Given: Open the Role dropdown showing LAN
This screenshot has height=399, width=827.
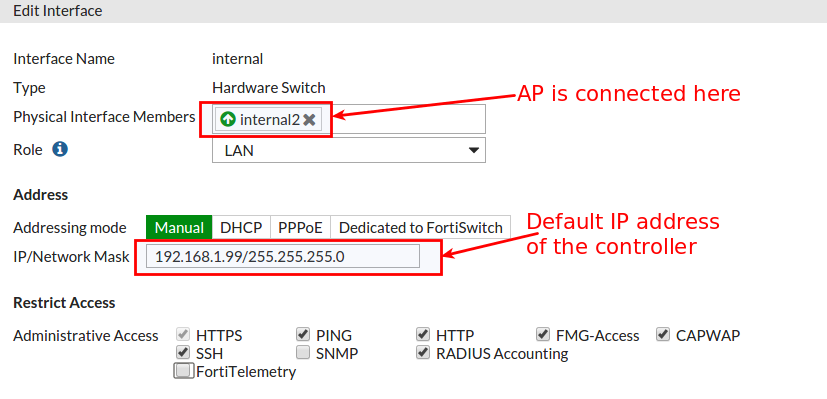Looking at the screenshot, I should coord(349,151).
